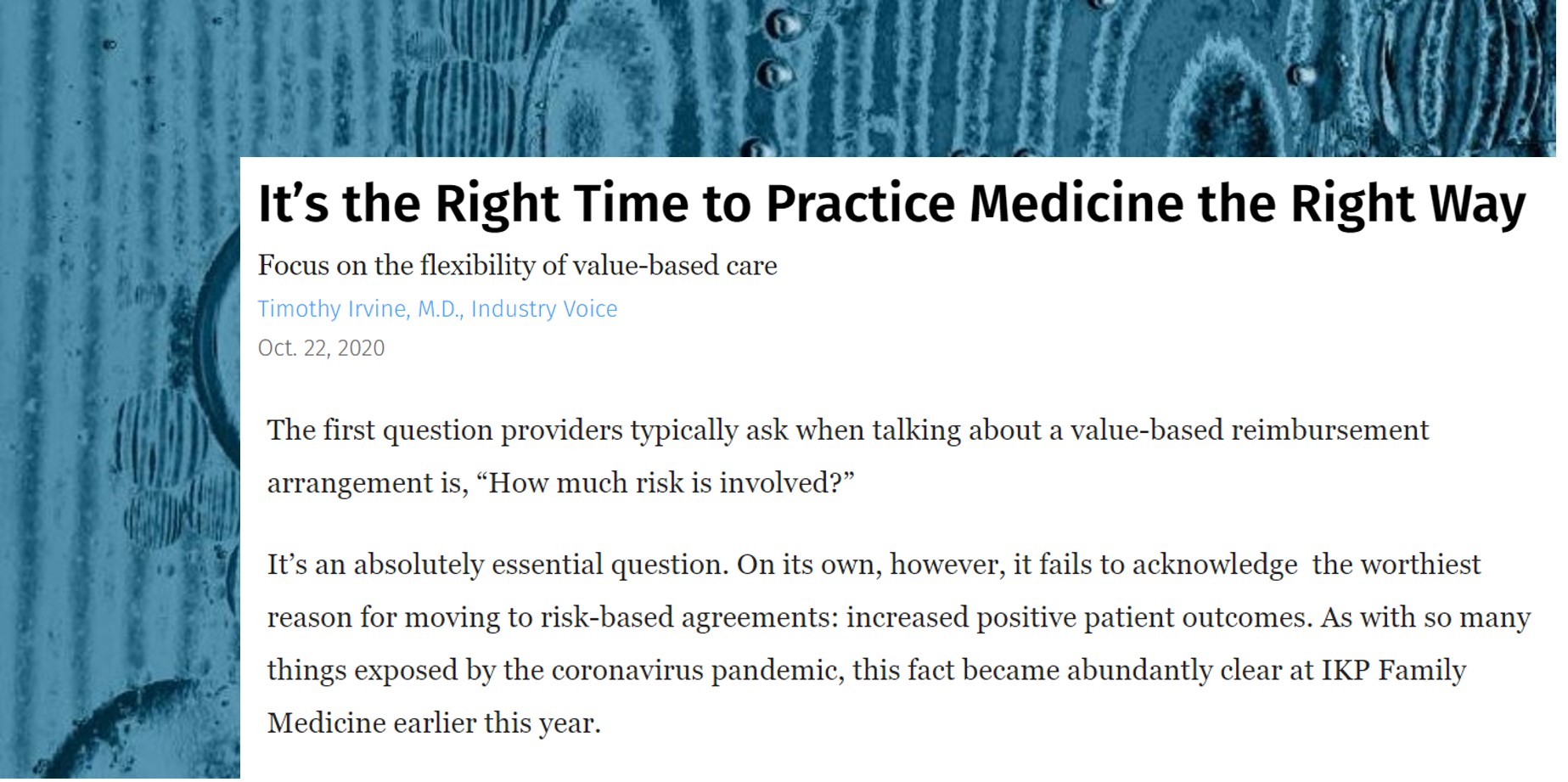The width and height of the screenshot is (1568, 782).
Task: Click the Oct. 22, 2020 publication date
Action: 321,349
